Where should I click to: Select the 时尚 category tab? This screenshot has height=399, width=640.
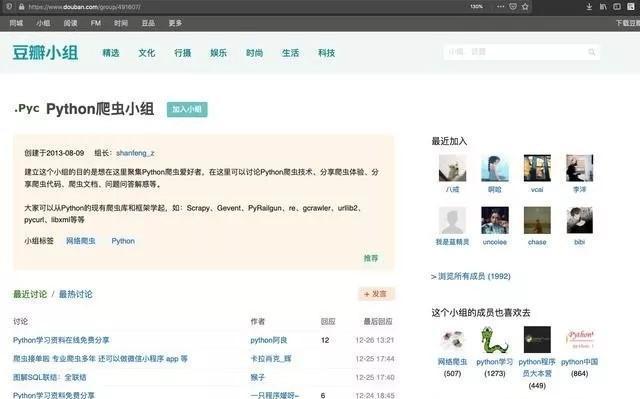[254, 53]
